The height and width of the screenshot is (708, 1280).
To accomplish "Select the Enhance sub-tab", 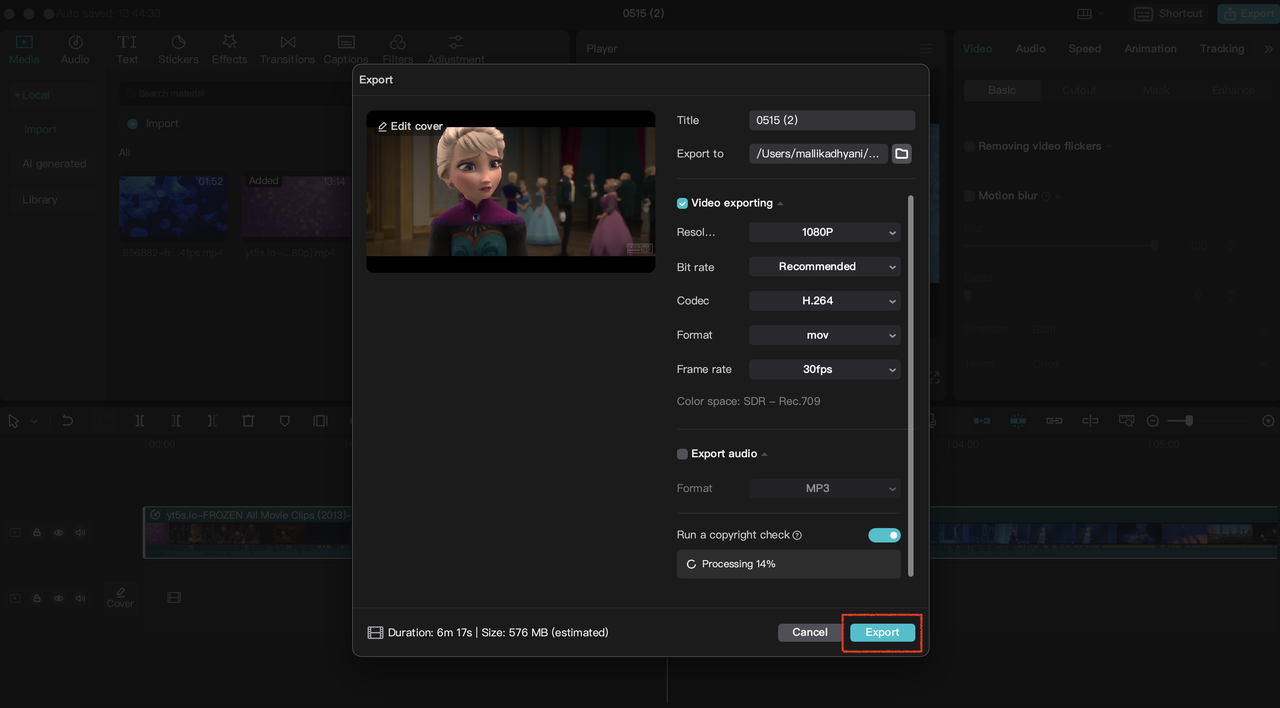I will tap(1233, 90).
